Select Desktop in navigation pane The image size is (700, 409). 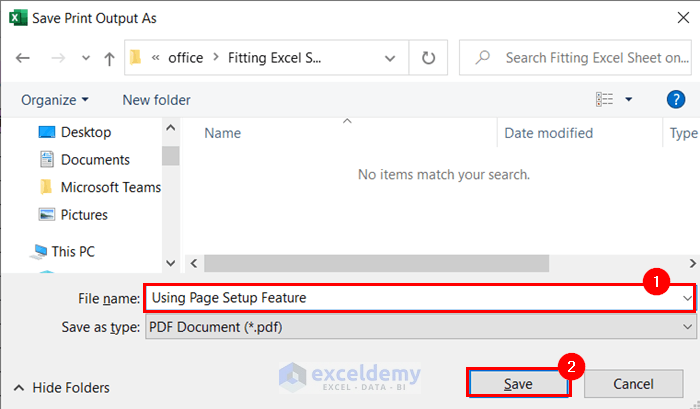point(86,132)
